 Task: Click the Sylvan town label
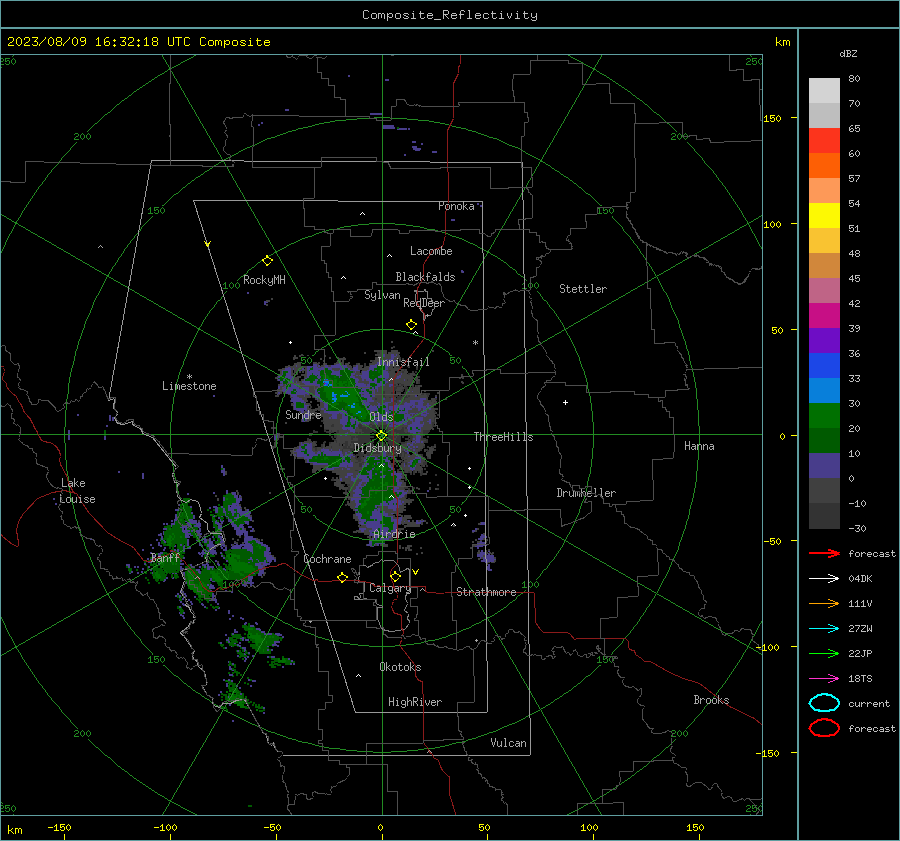pyautogui.click(x=382, y=295)
